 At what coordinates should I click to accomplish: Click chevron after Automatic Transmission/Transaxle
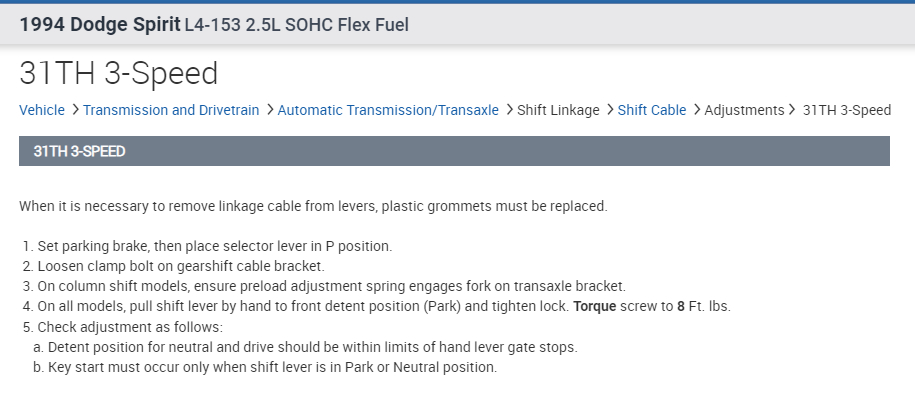click(508, 110)
